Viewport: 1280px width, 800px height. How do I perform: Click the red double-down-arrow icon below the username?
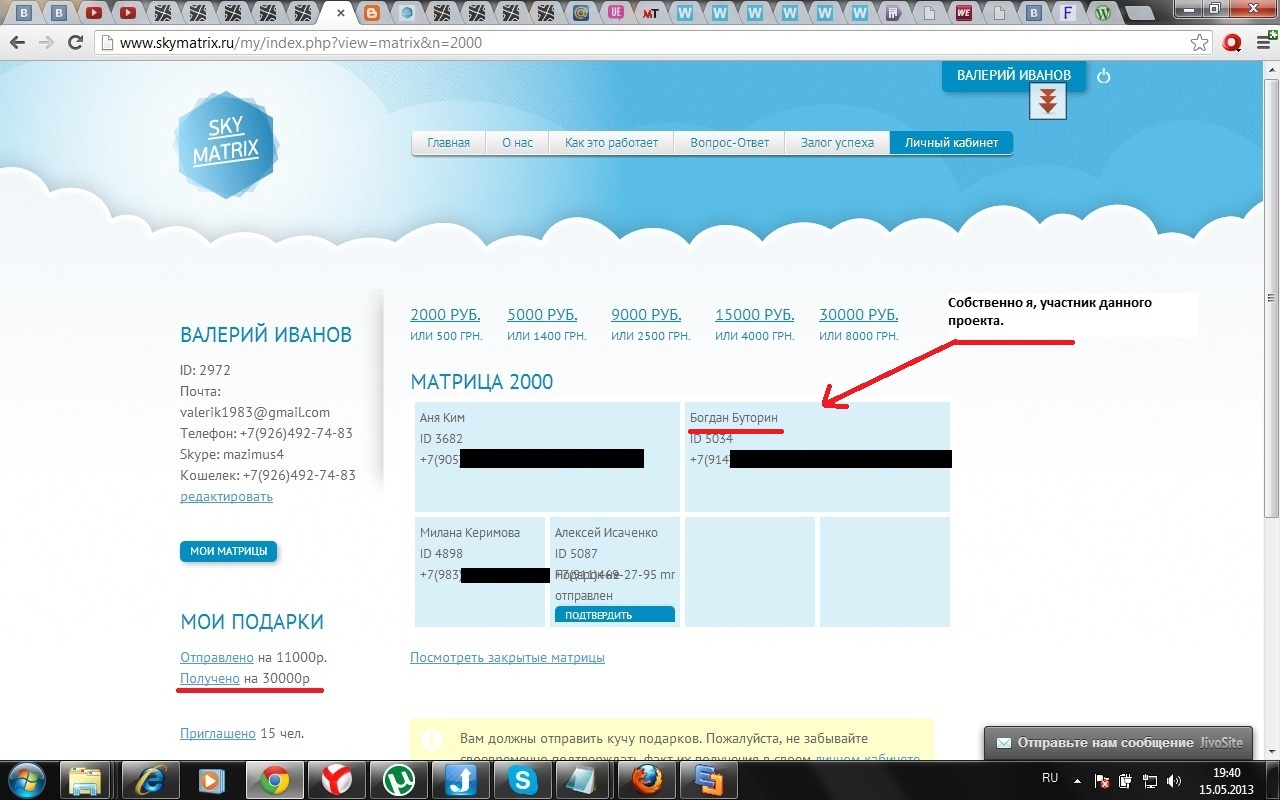pos(1047,101)
